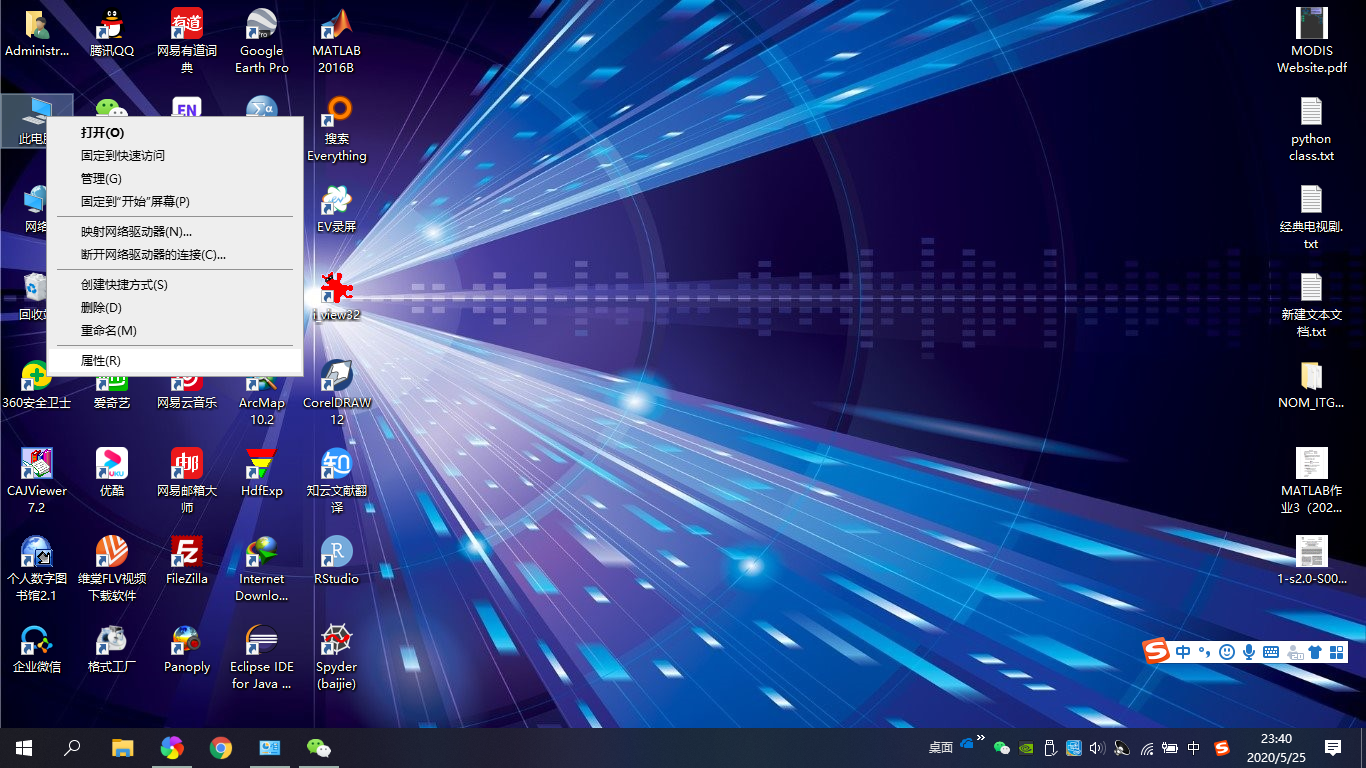Screen dimensions: 1366x768
Task: Toggle punctuation mode on Sogou bar
Action: [1205, 652]
